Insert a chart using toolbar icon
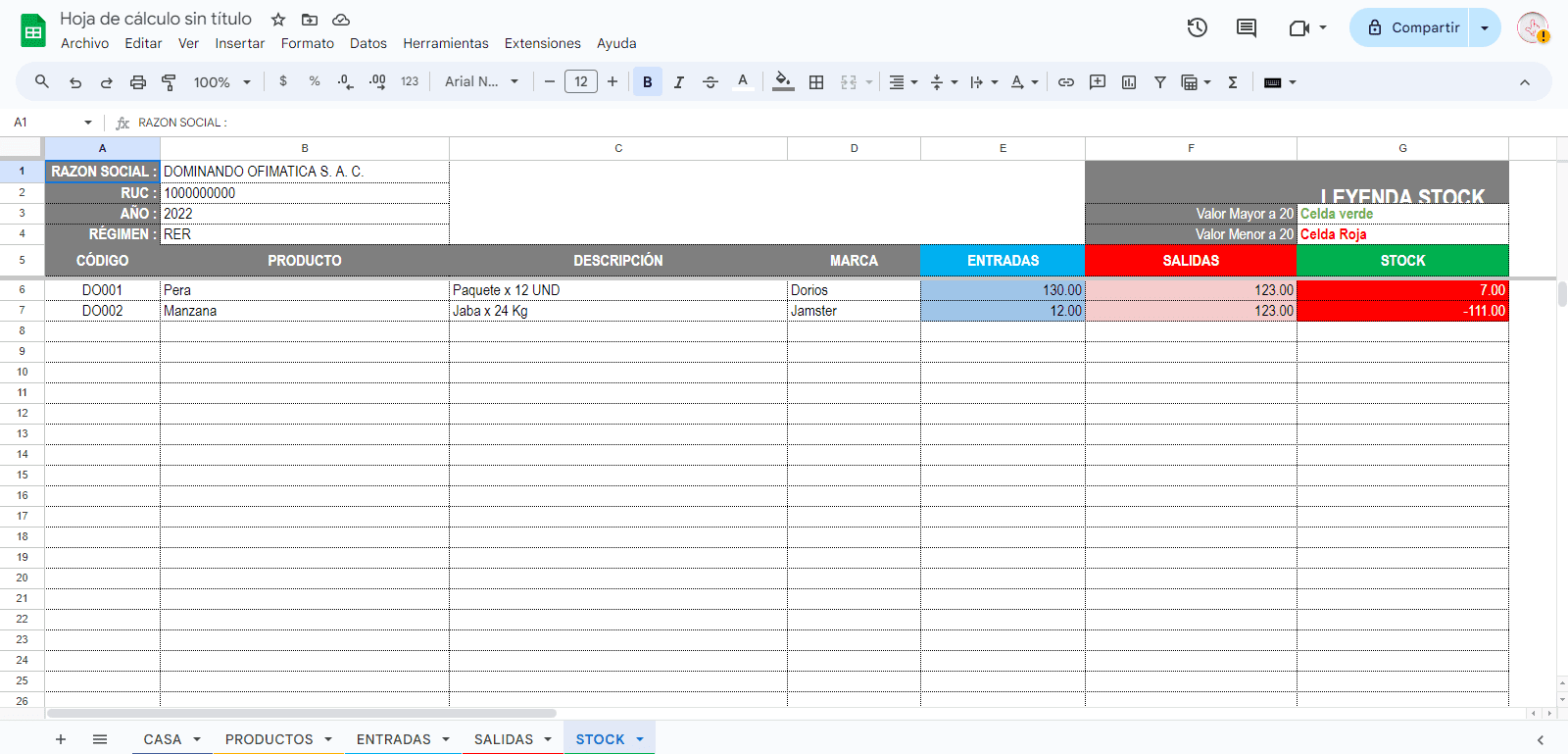This screenshot has width=1568, height=754. point(1129,82)
